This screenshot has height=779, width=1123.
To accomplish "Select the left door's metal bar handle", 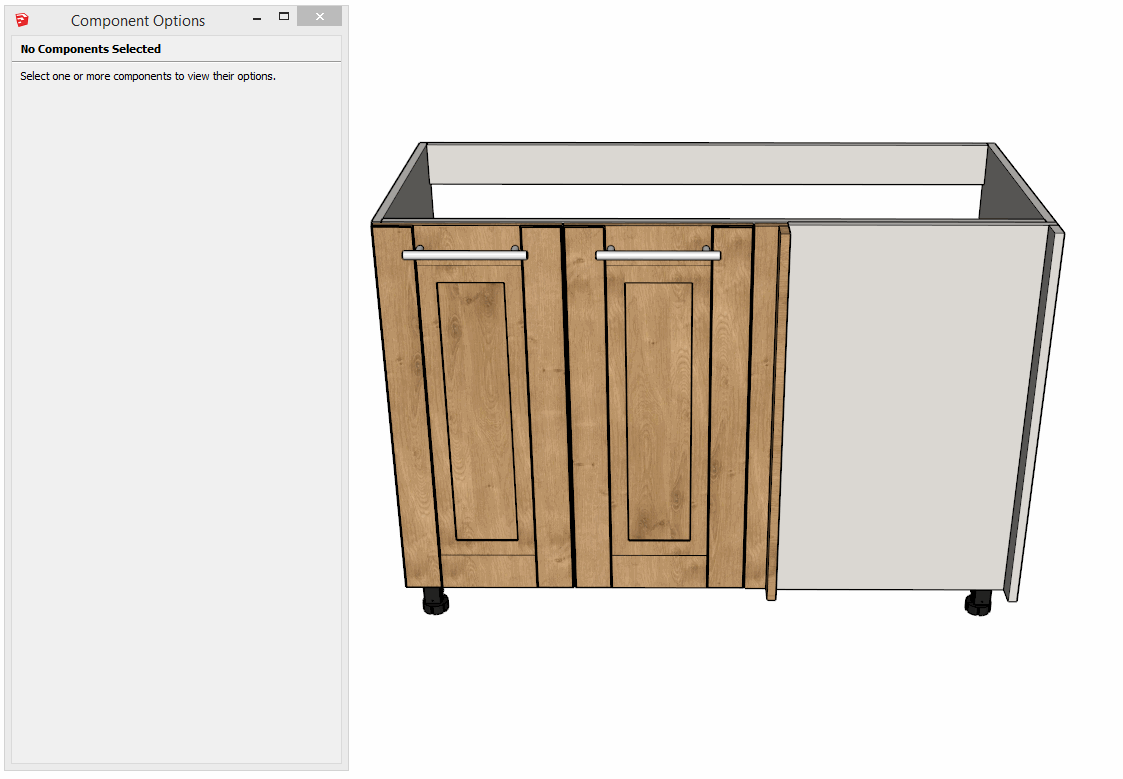I will (465, 255).
